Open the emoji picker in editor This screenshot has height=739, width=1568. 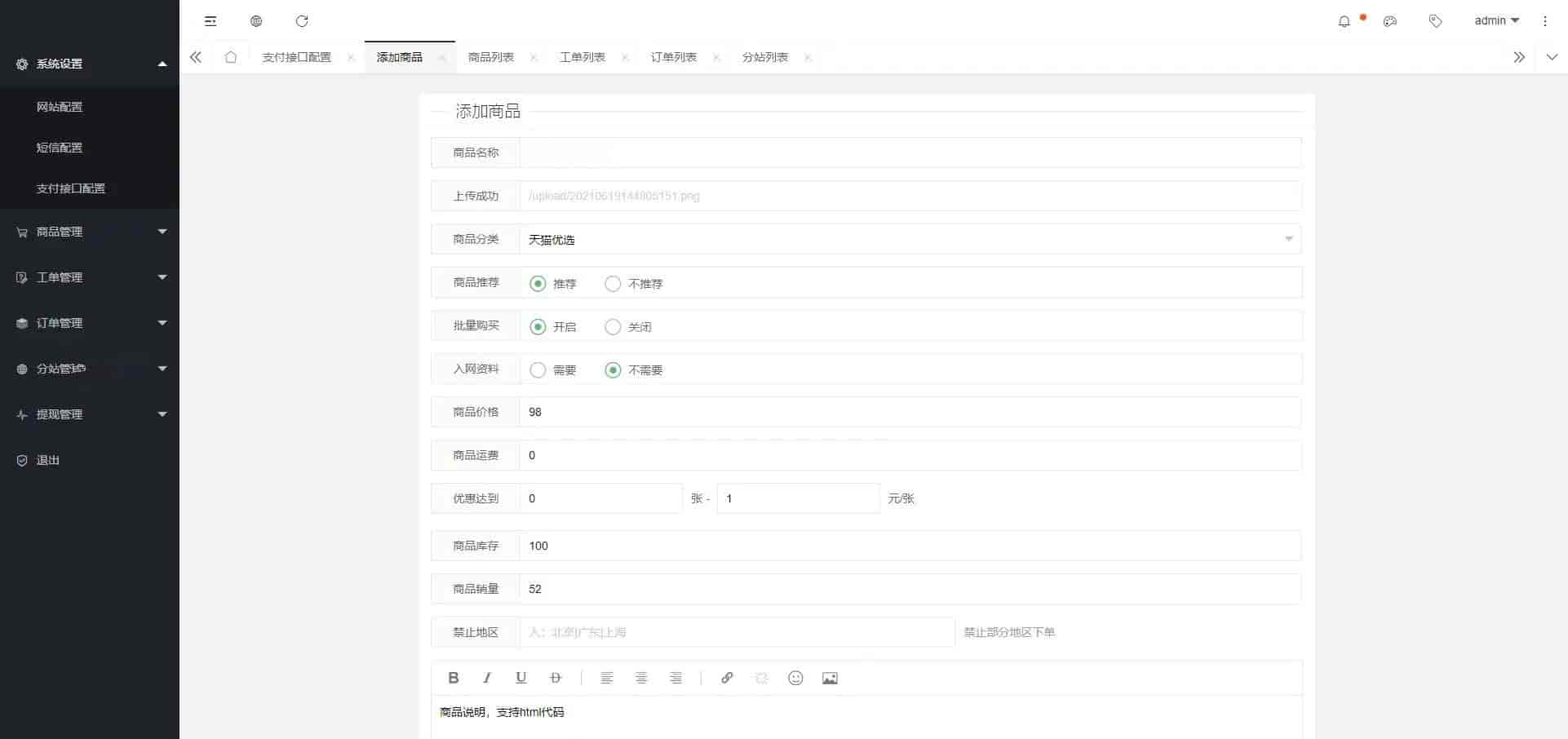(x=795, y=678)
